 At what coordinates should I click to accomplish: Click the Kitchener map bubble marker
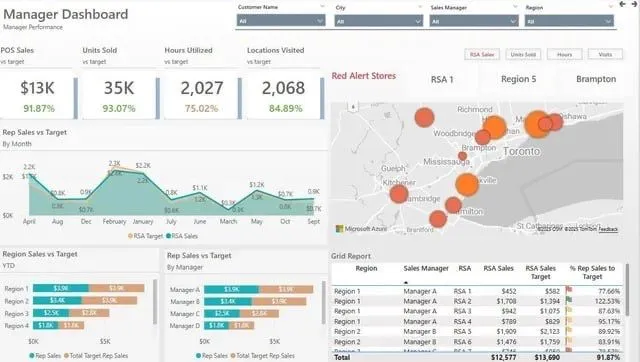(399, 194)
